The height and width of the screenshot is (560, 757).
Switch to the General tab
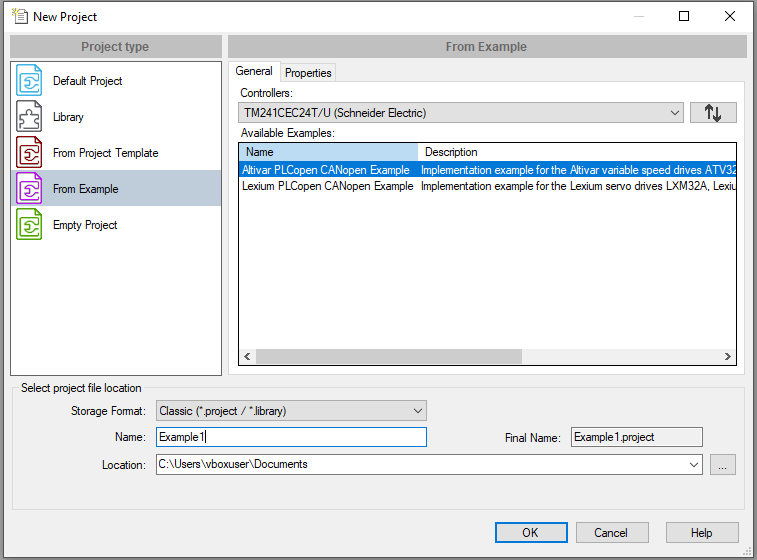(x=254, y=72)
